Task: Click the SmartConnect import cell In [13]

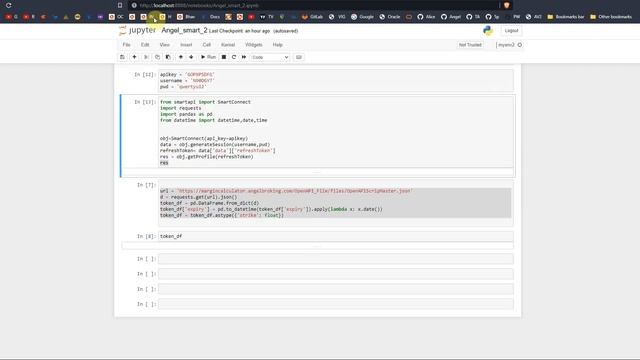Action: coord(336,131)
